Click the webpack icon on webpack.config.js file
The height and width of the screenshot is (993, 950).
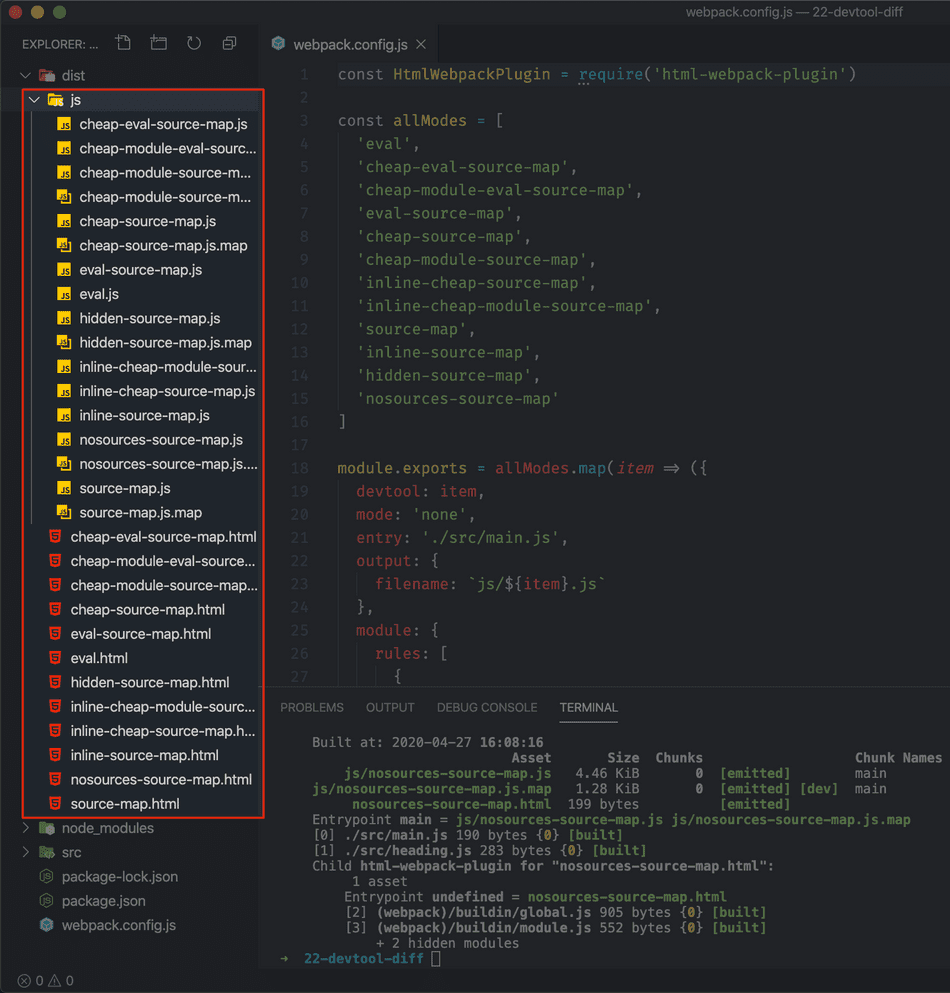click(46, 925)
